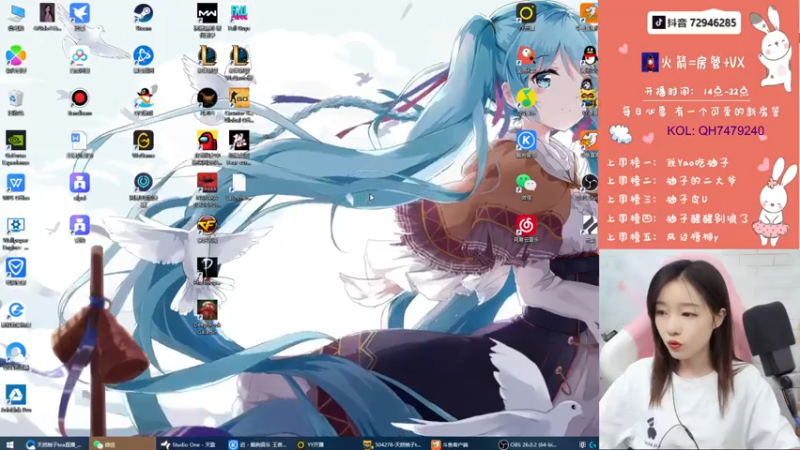This screenshot has height=450, width=800.
Task: Switch to the OBS 26.0.2 taskbar window
Action: click(x=530, y=444)
